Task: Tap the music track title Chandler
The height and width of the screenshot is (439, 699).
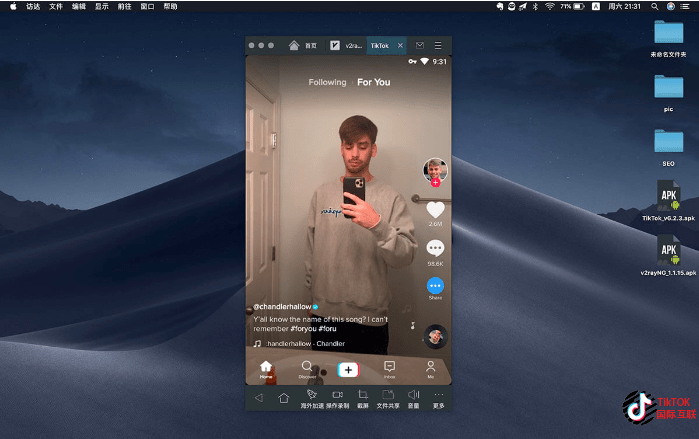Action: coord(305,344)
